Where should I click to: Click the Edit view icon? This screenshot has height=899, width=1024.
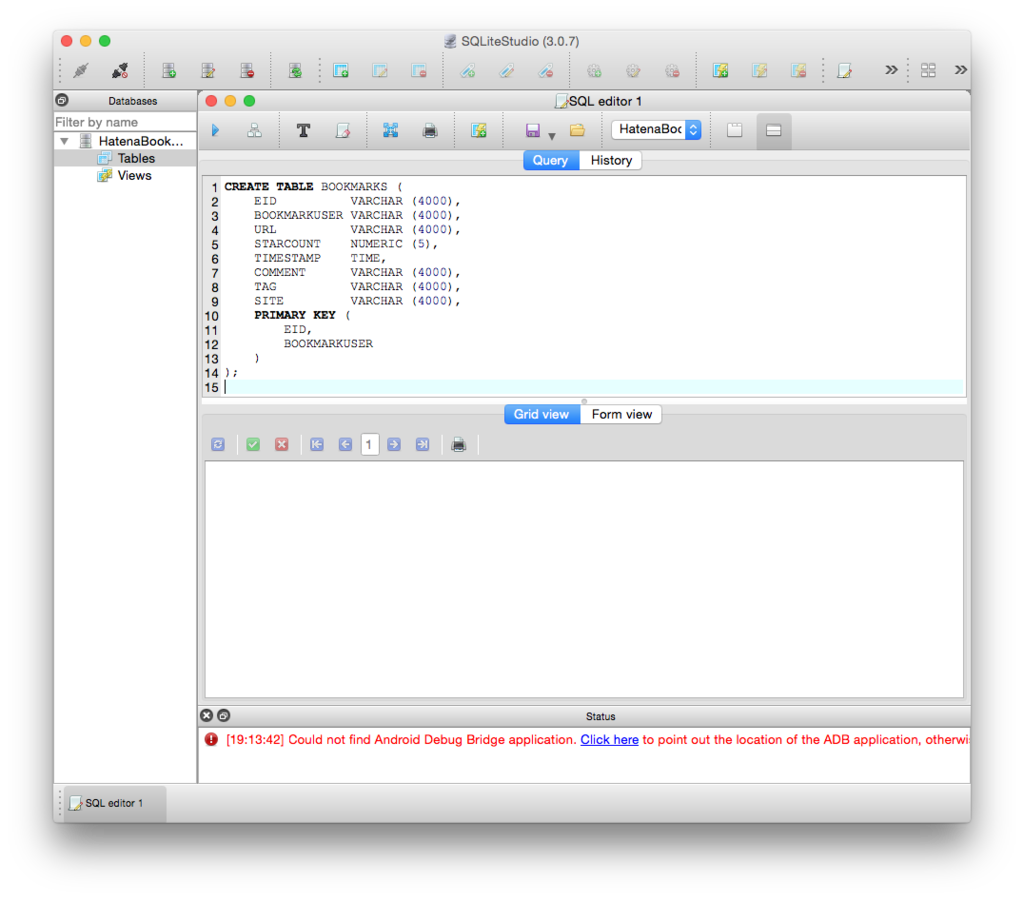[x=760, y=71]
